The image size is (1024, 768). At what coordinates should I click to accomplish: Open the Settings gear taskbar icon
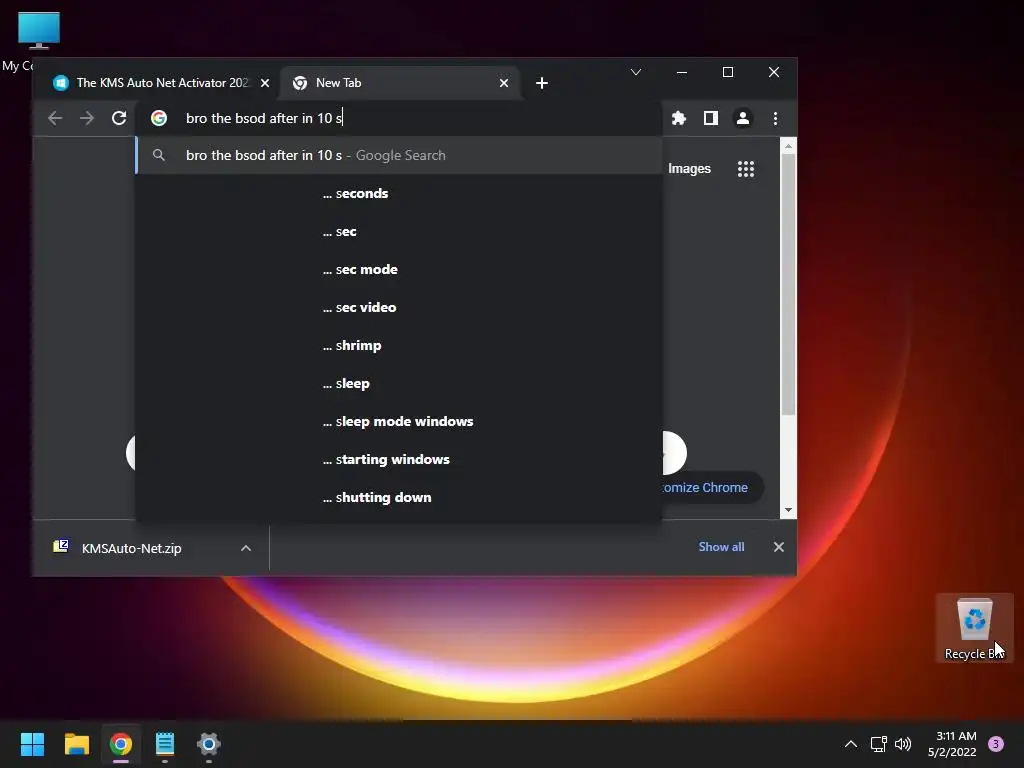pyautogui.click(x=209, y=744)
